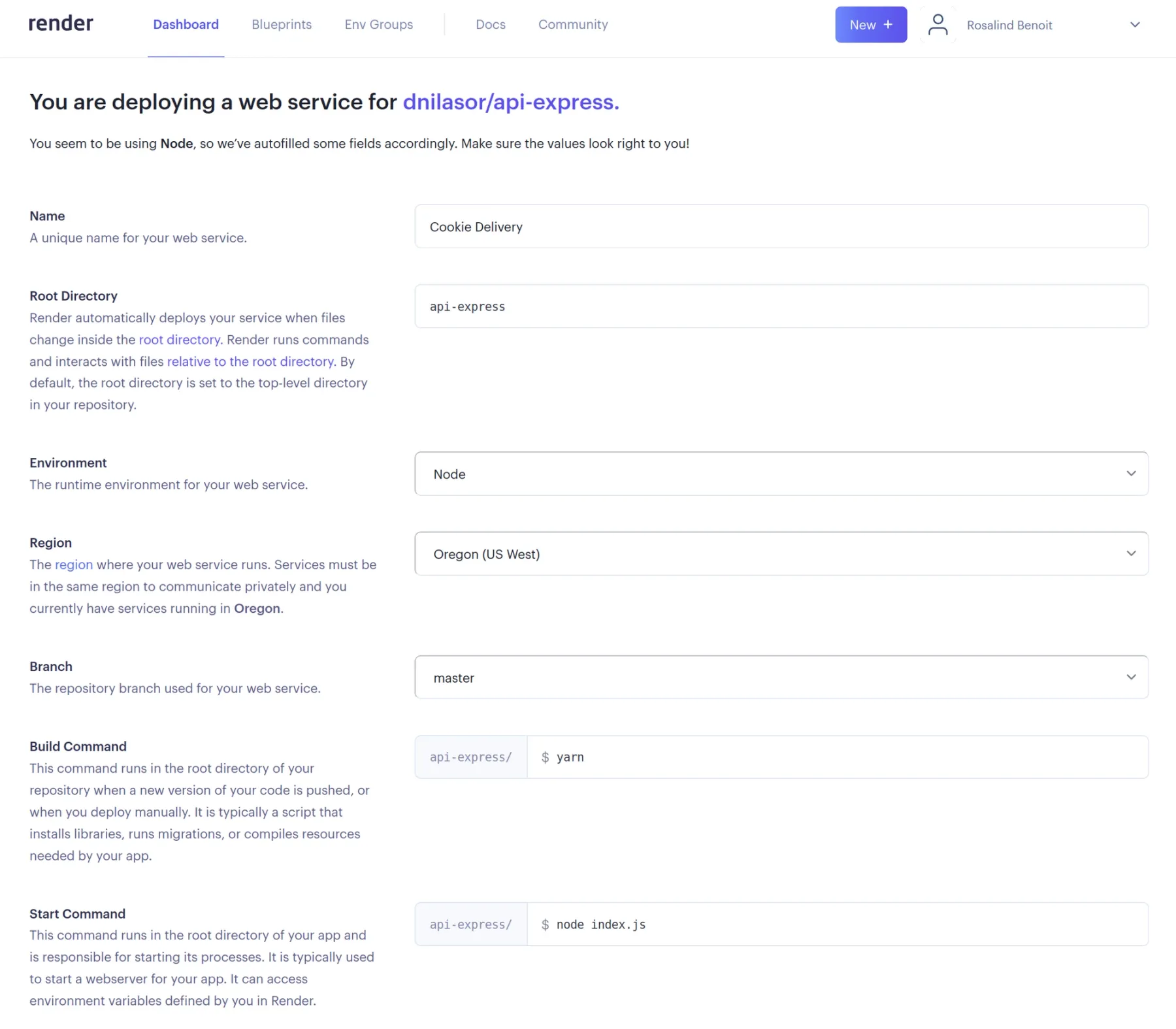The height and width of the screenshot is (1029, 1176).
Task: Follow the relative to the root directory link
Action: 250,361
